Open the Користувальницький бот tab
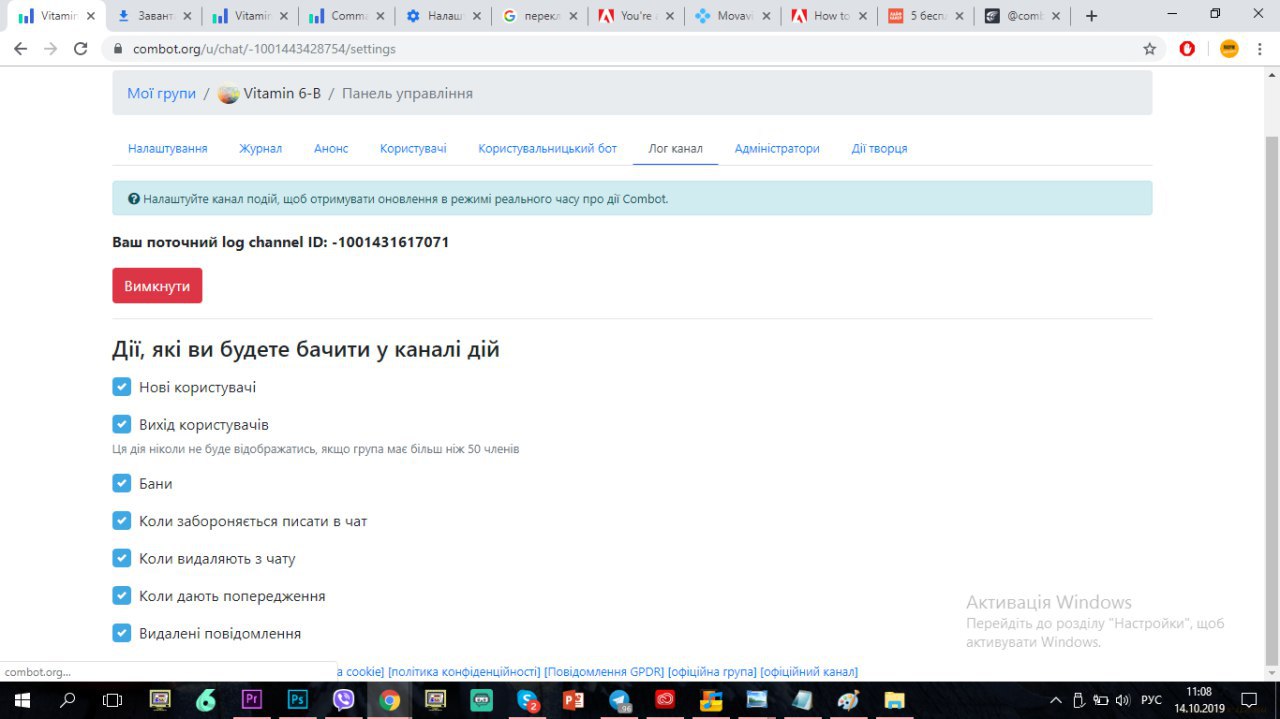The width and height of the screenshot is (1280, 719). [x=548, y=148]
